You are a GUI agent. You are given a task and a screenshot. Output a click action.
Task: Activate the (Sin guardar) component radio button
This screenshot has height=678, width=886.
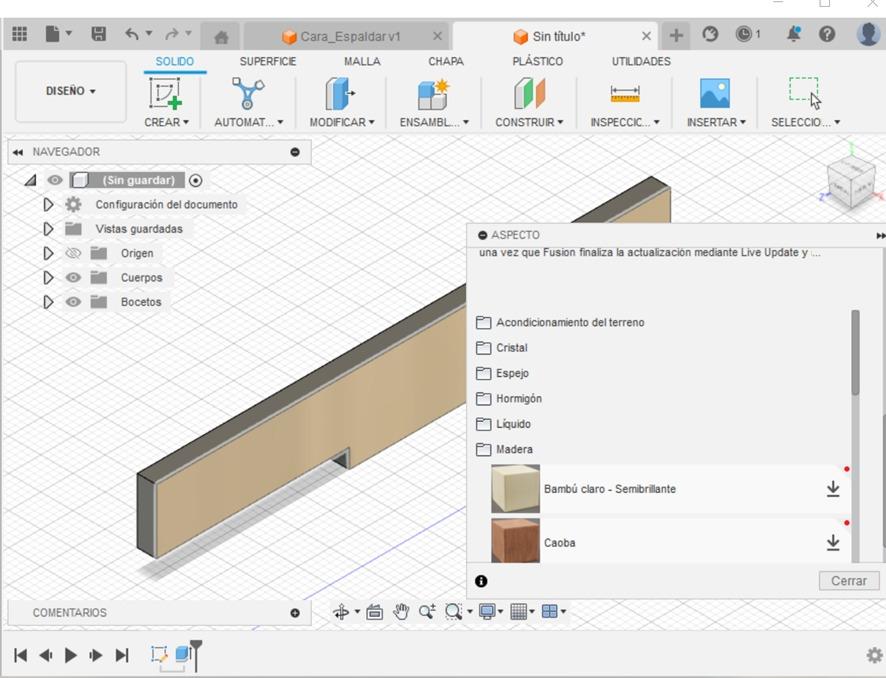pos(196,180)
